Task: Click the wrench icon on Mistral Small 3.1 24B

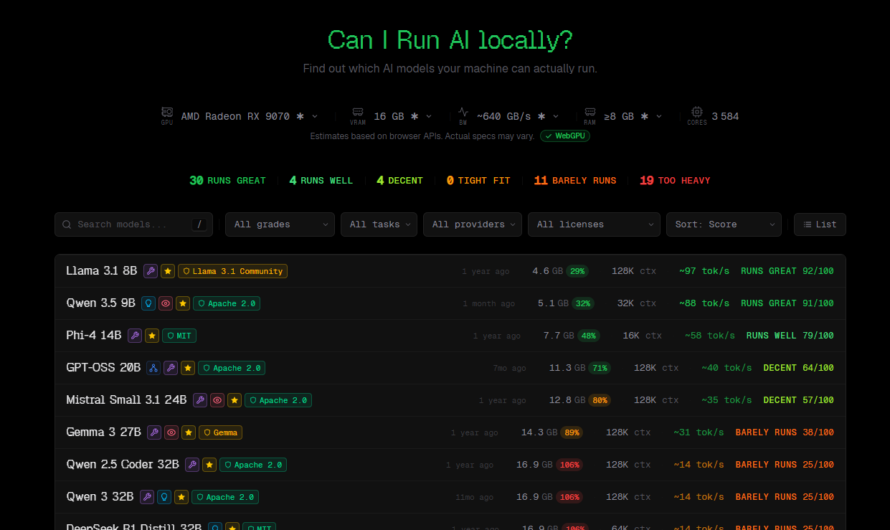Action: pos(200,401)
